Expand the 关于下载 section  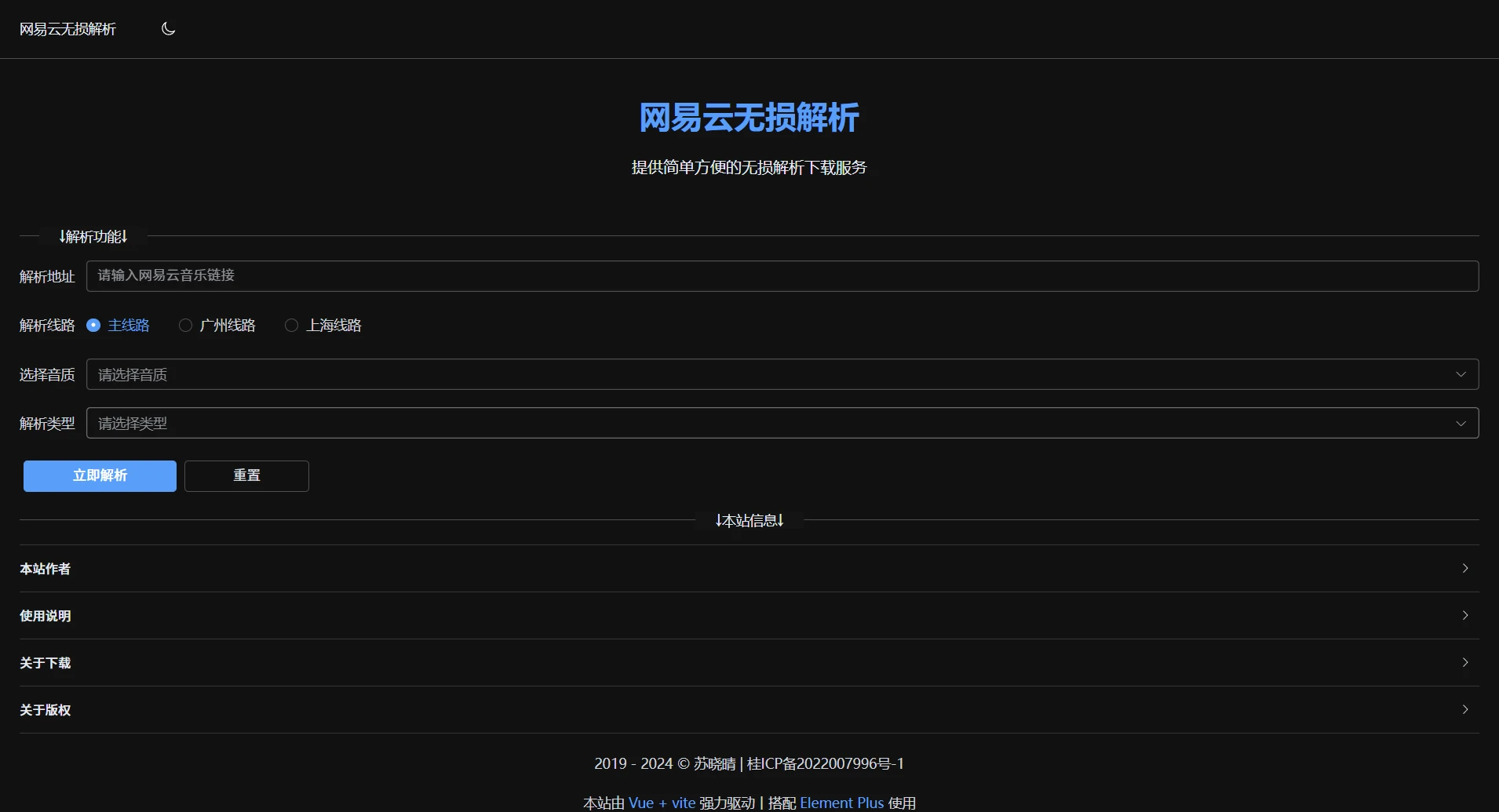749,662
